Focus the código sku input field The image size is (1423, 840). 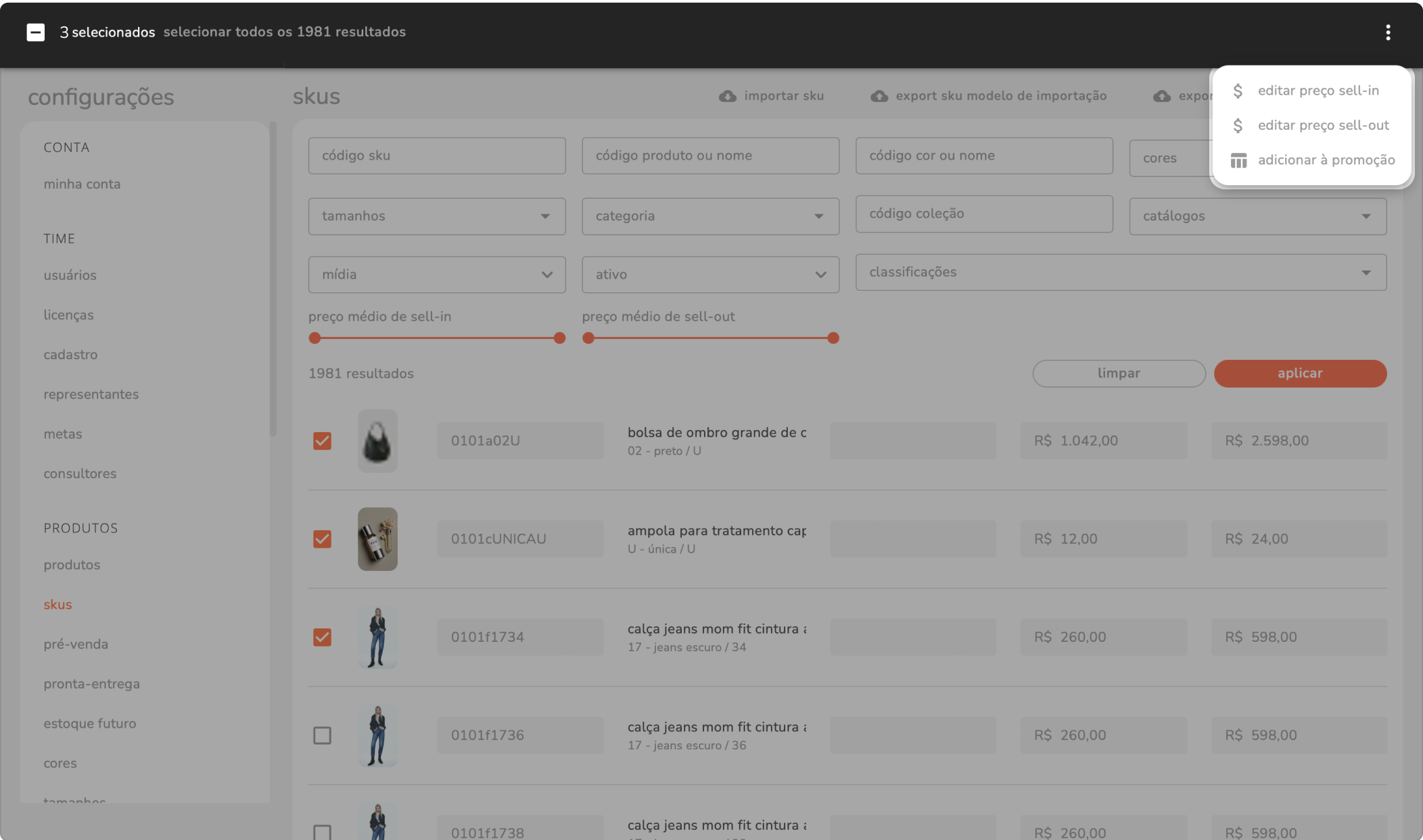coord(437,156)
